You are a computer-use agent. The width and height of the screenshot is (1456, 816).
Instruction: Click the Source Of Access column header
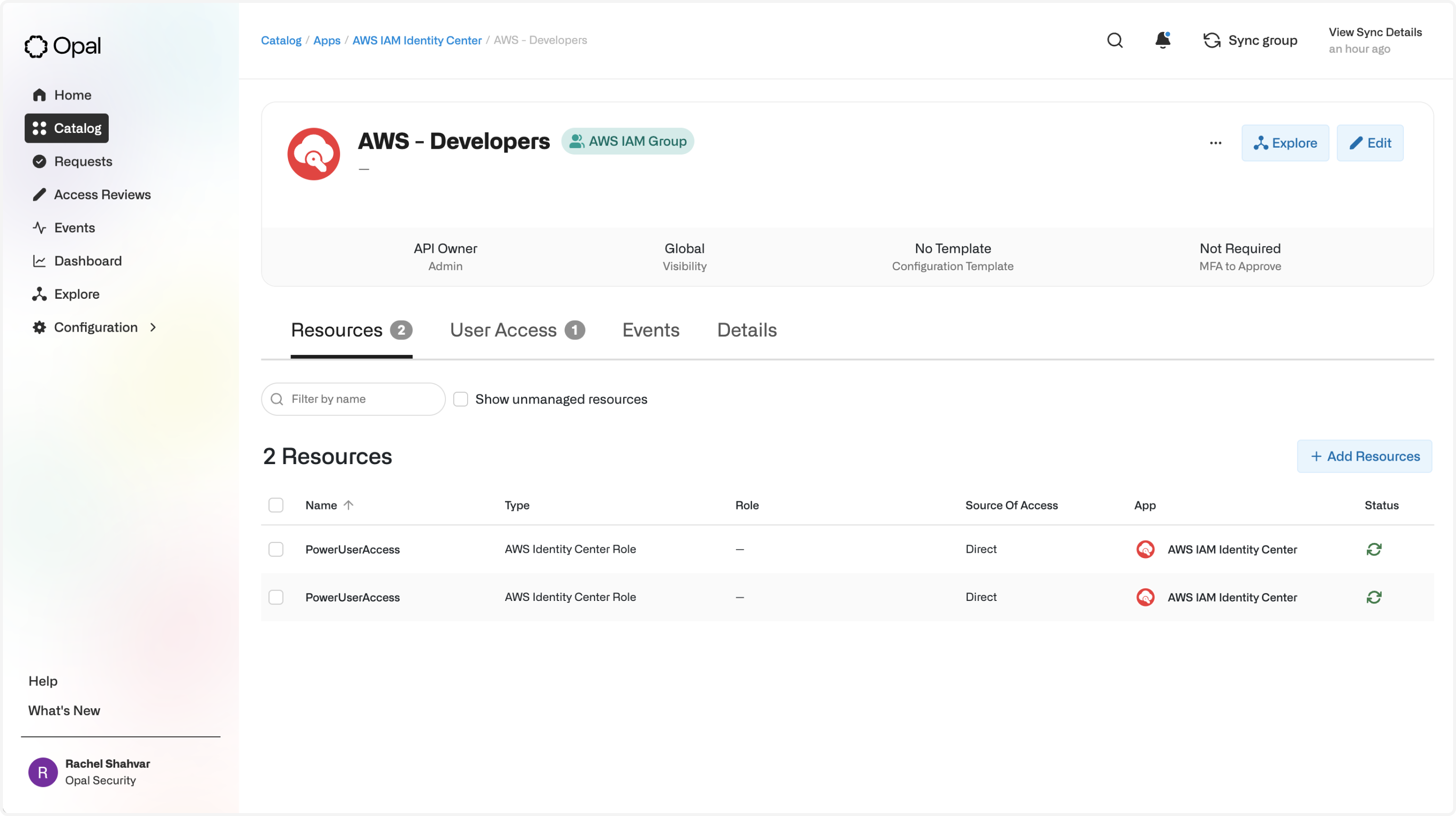coord(1011,505)
